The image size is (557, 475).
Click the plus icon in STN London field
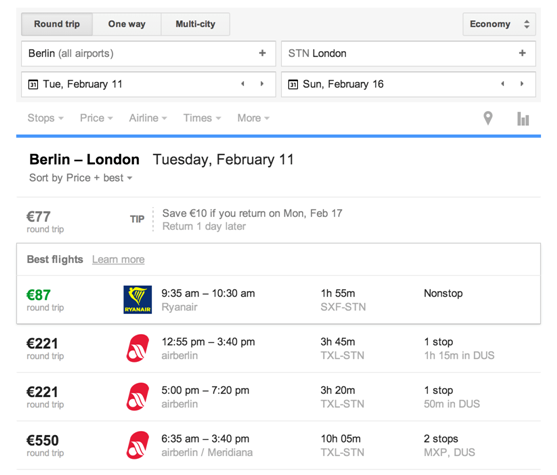(522, 53)
